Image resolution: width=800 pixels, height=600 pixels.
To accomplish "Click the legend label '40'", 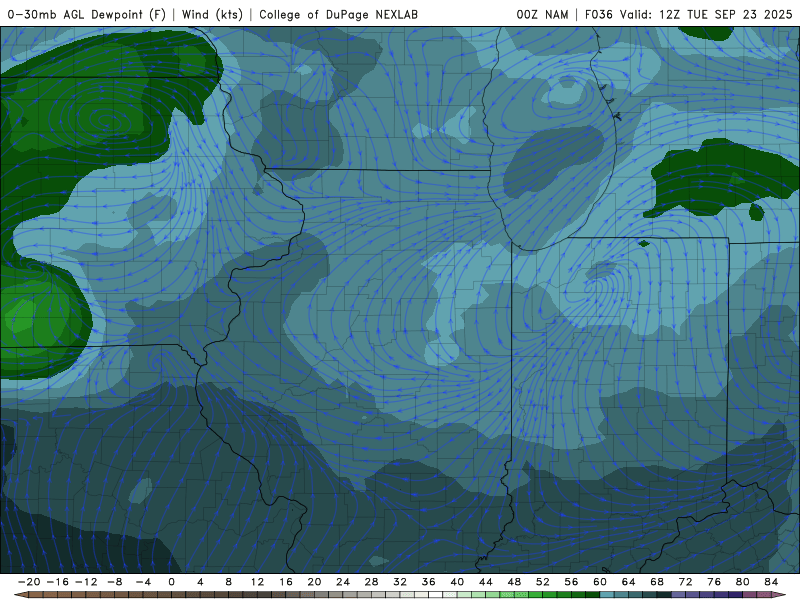I will click(x=457, y=582).
